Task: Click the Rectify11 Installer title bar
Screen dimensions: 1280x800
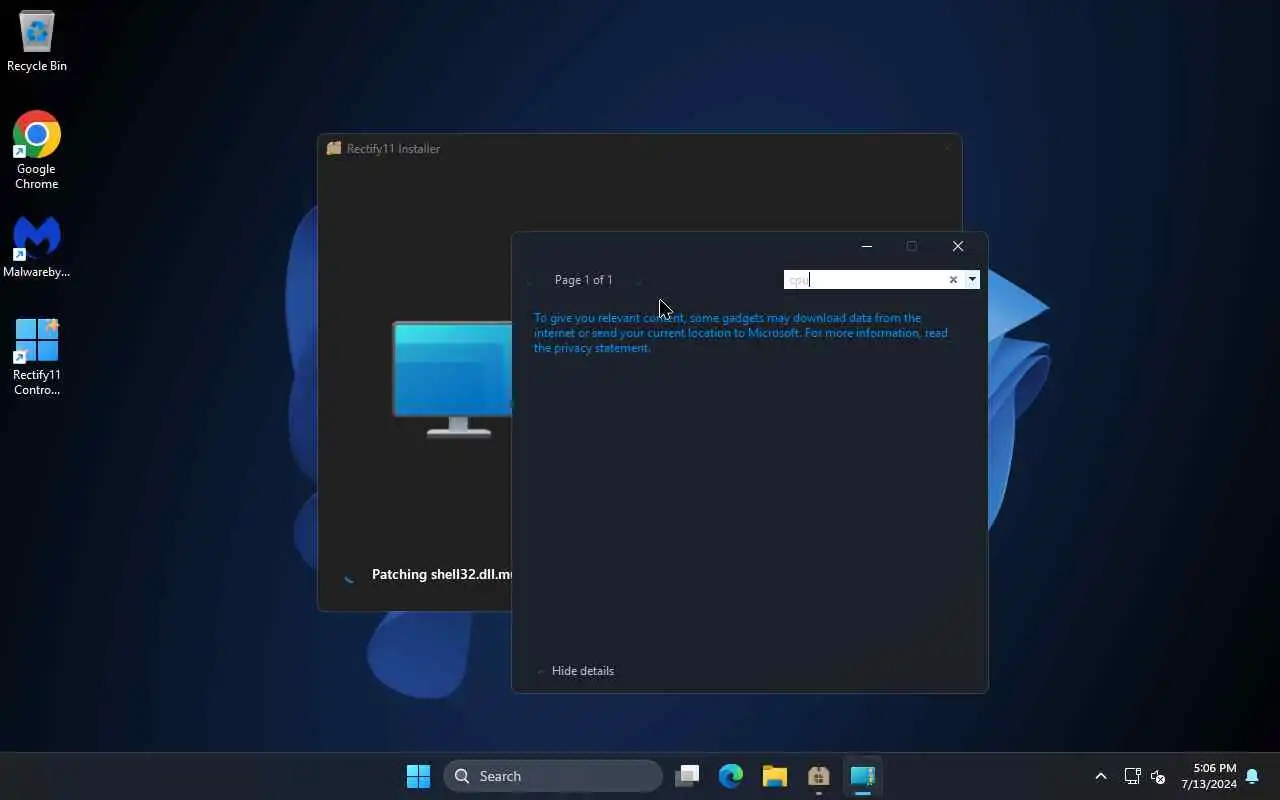Action: [640, 148]
